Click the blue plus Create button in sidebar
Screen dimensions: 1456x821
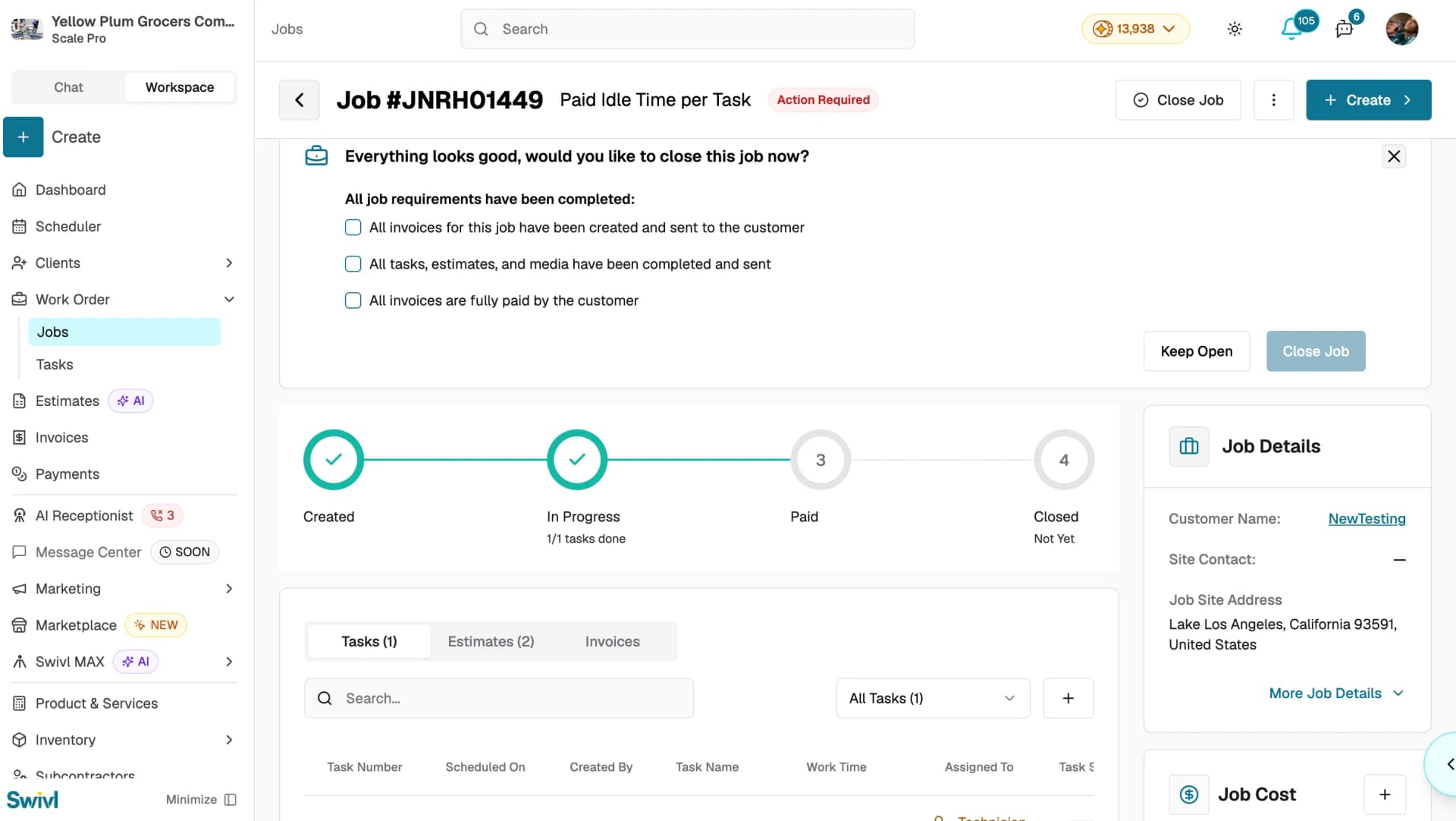point(24,137)
